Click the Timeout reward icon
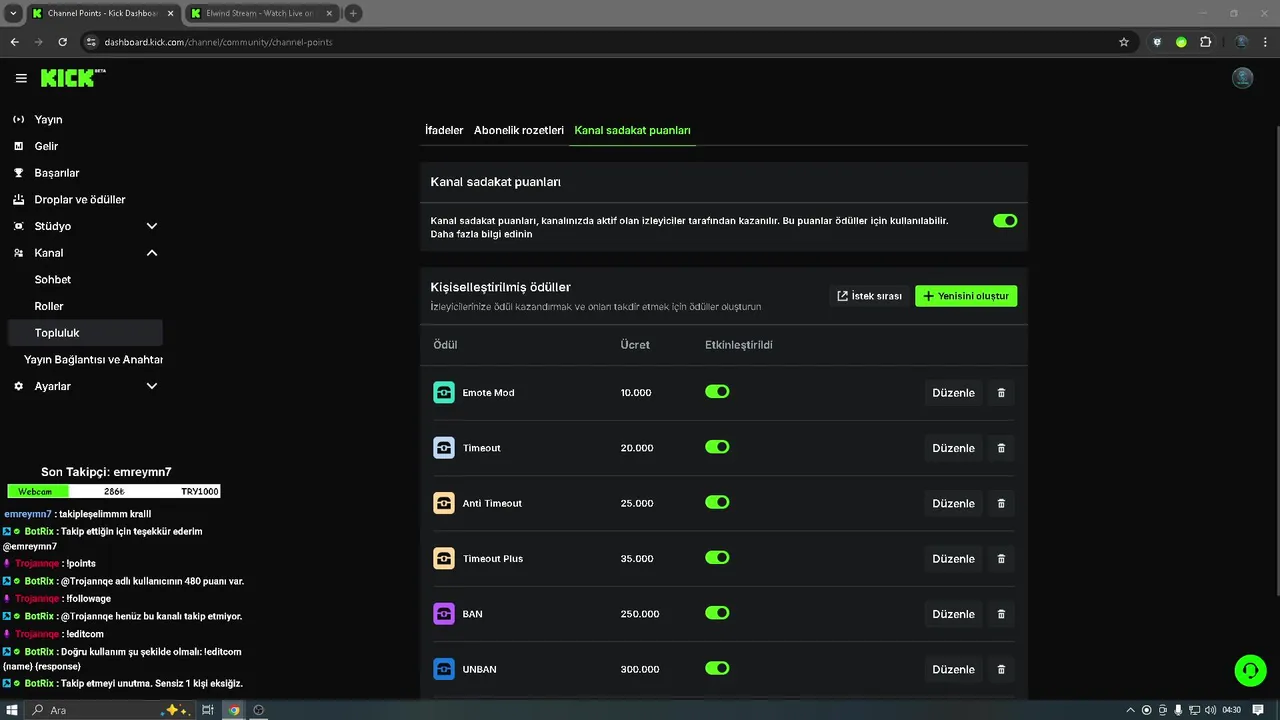Viewport: 1280px width, 720px height. pos(444,448)
